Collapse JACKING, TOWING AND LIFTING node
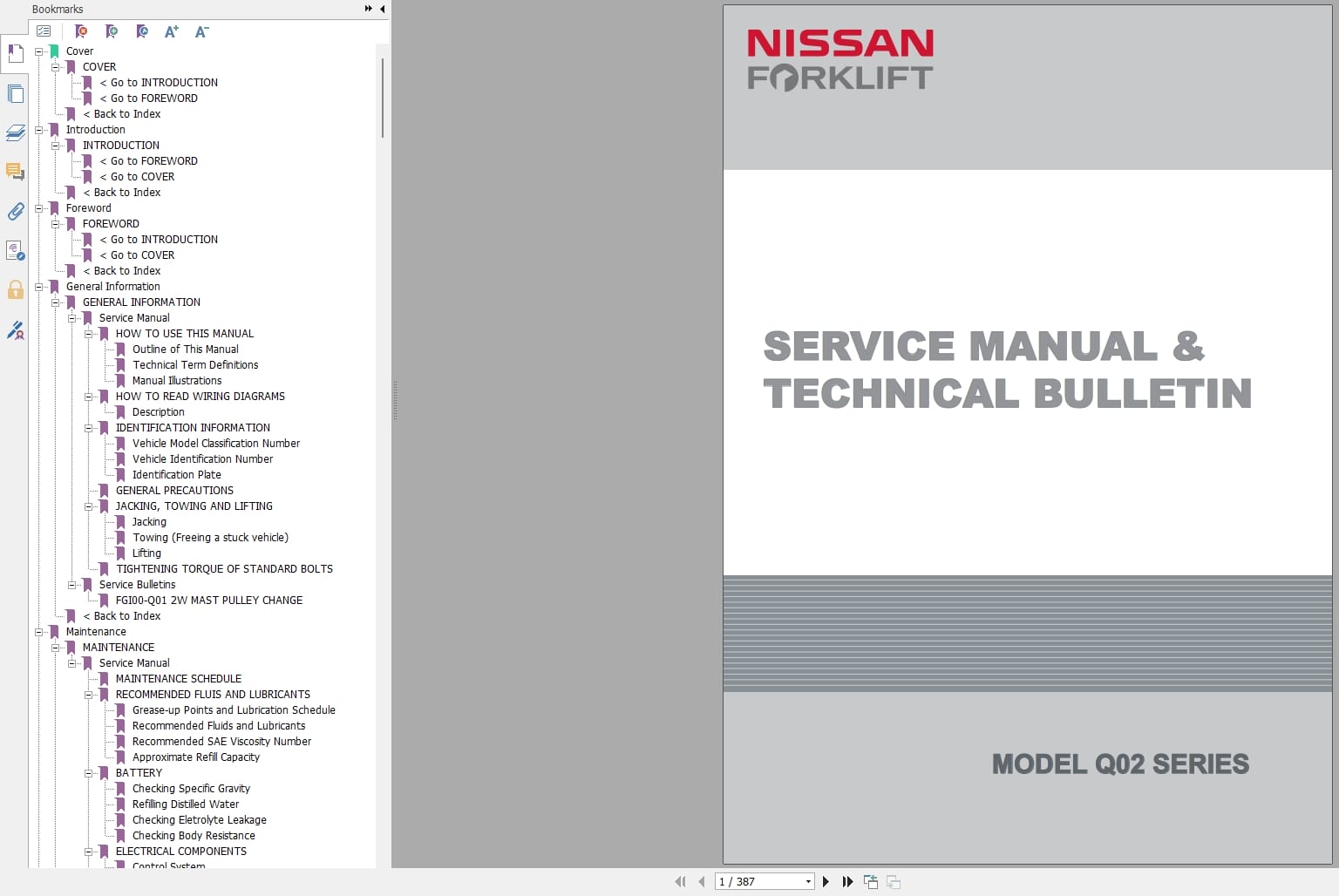 click(88, 506)
